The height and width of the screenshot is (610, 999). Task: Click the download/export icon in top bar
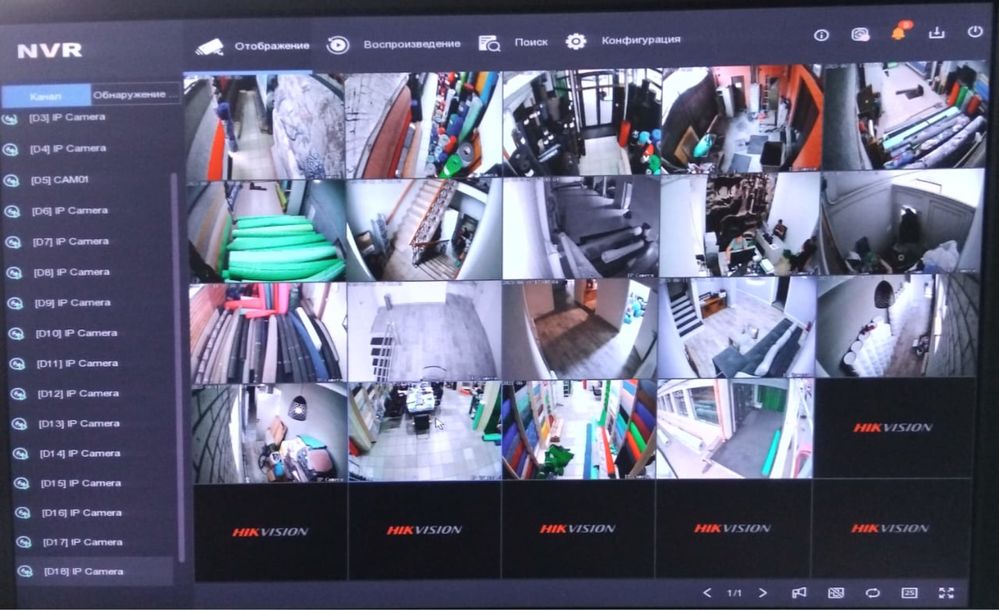(937, 33)
